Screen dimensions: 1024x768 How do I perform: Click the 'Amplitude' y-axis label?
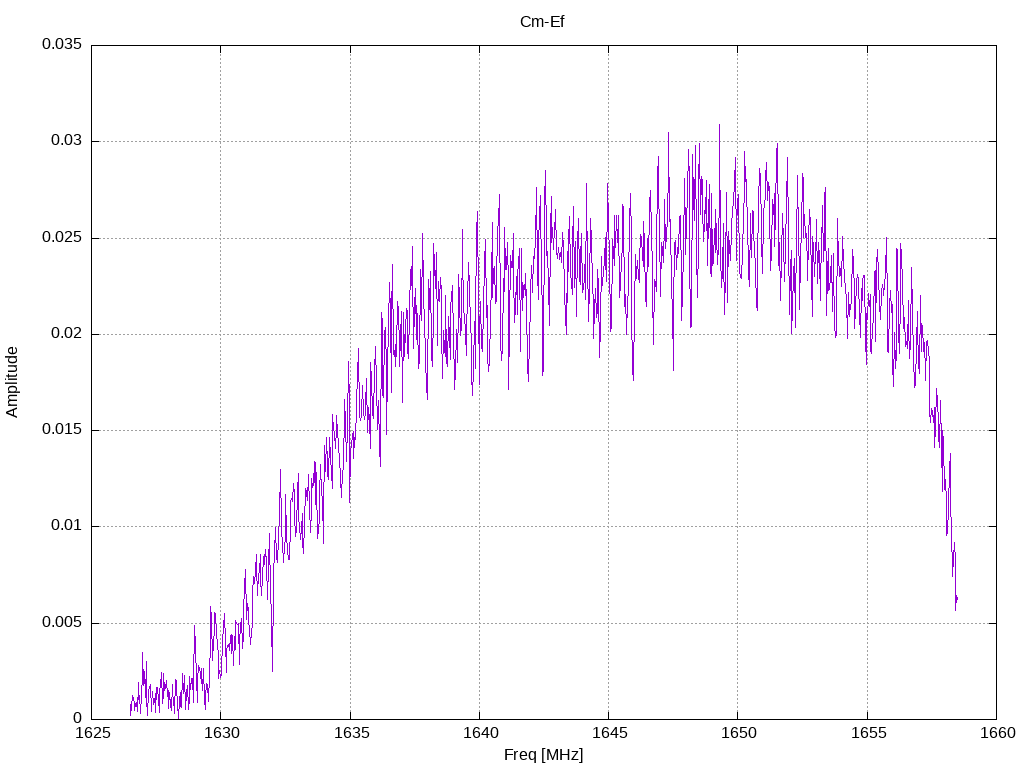point(12,382)
